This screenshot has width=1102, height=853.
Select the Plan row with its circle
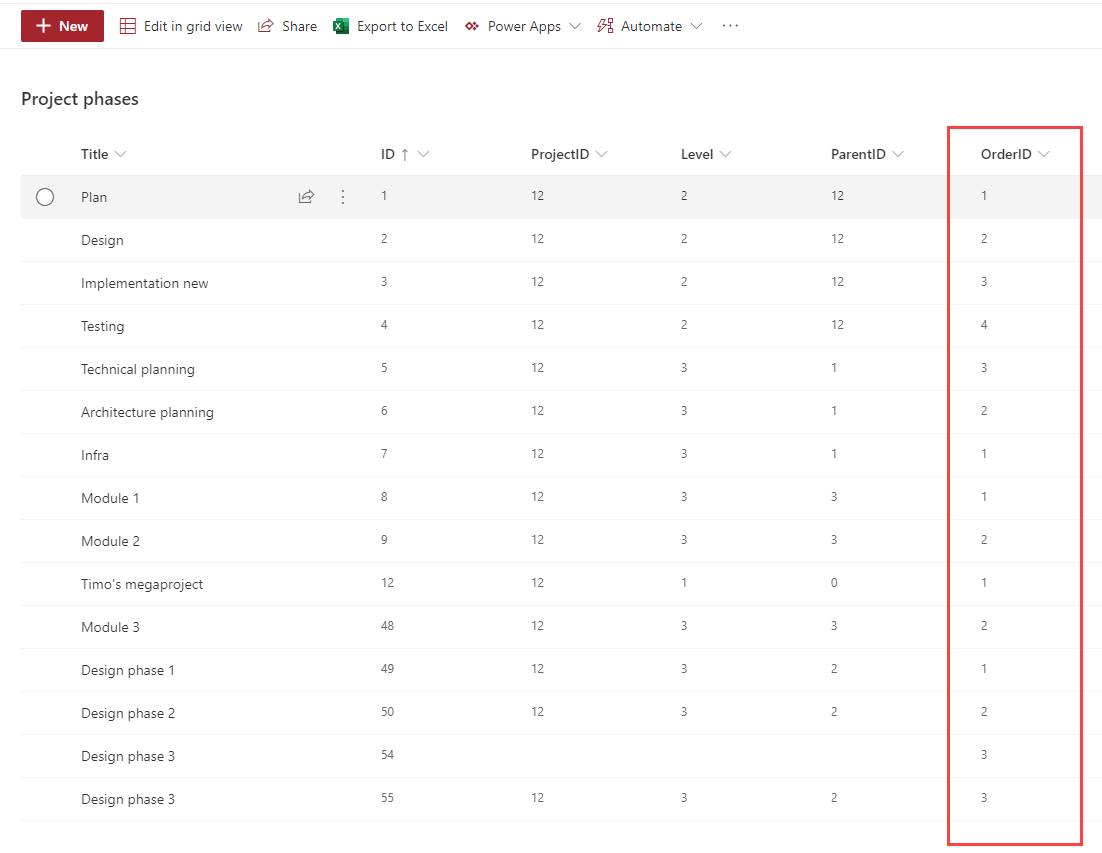pos(45,197)
